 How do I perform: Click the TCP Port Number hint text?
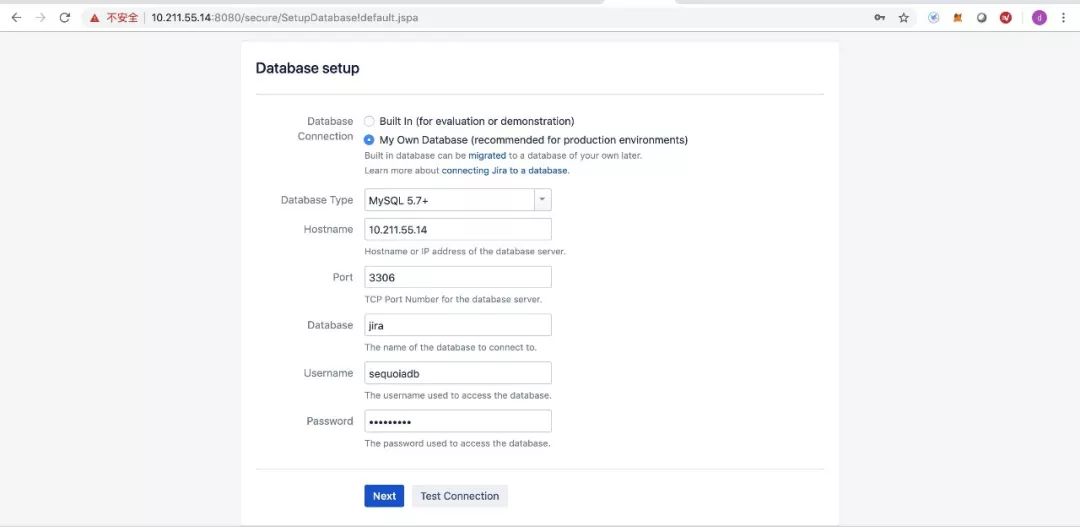pyautogui.click(x=453, y=300)
